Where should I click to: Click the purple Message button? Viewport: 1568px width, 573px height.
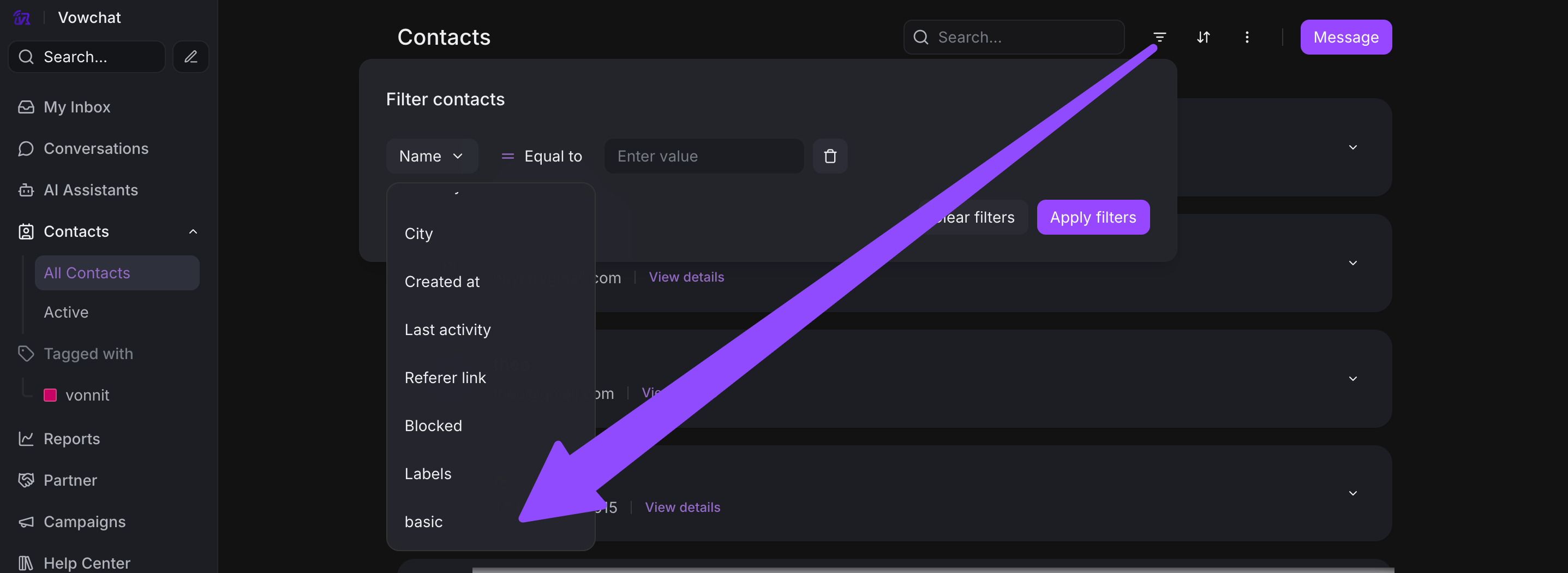click(1345, 37)
